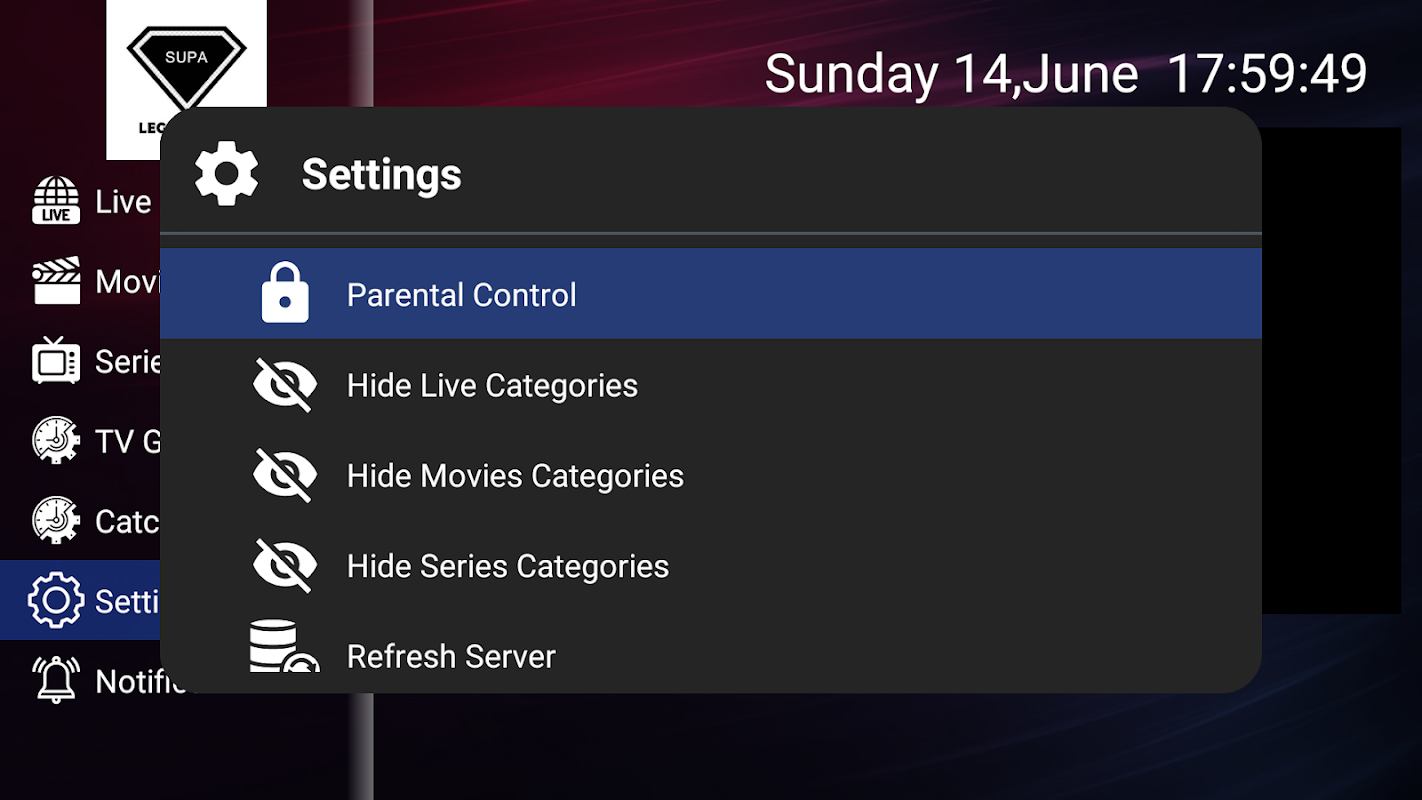The image size is (1422, 800).
Task: Choose Hide Movies Categories option
Action: click(515, 476)
